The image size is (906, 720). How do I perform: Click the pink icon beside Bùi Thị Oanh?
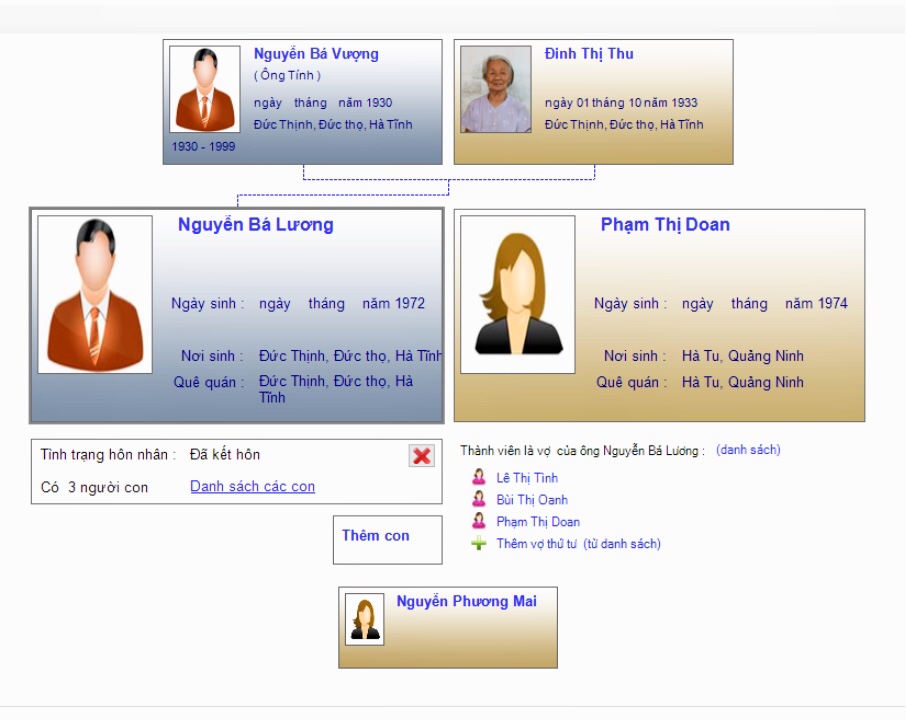(x=478, y=499)
